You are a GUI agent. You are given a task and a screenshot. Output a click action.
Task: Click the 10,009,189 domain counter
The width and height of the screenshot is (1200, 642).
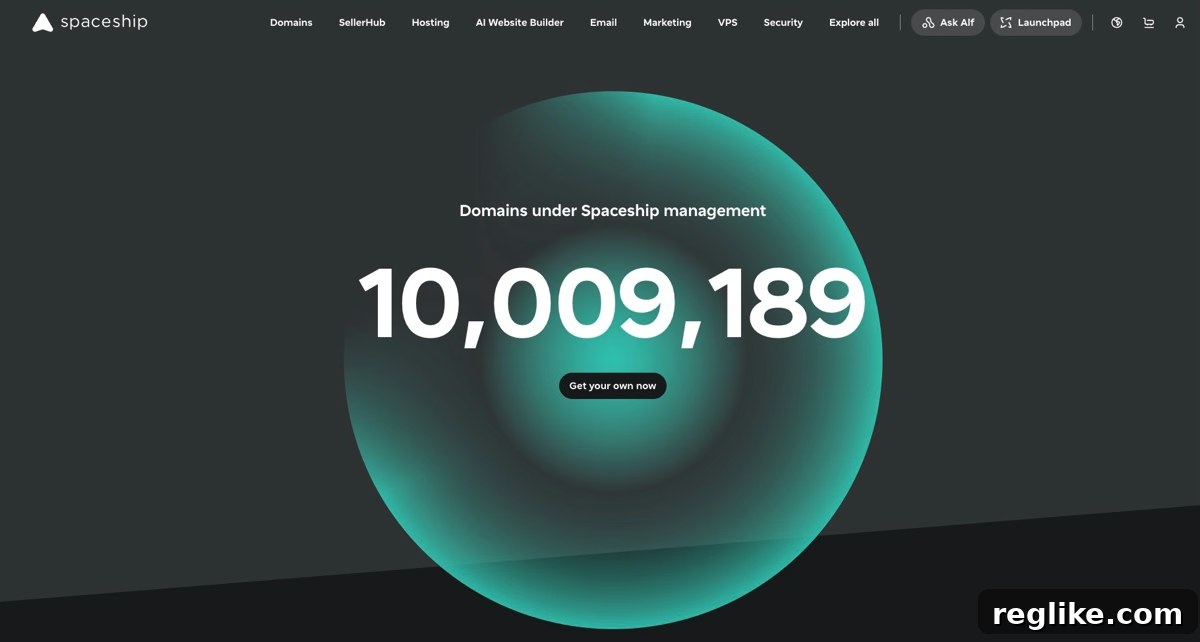coord(612,305)
